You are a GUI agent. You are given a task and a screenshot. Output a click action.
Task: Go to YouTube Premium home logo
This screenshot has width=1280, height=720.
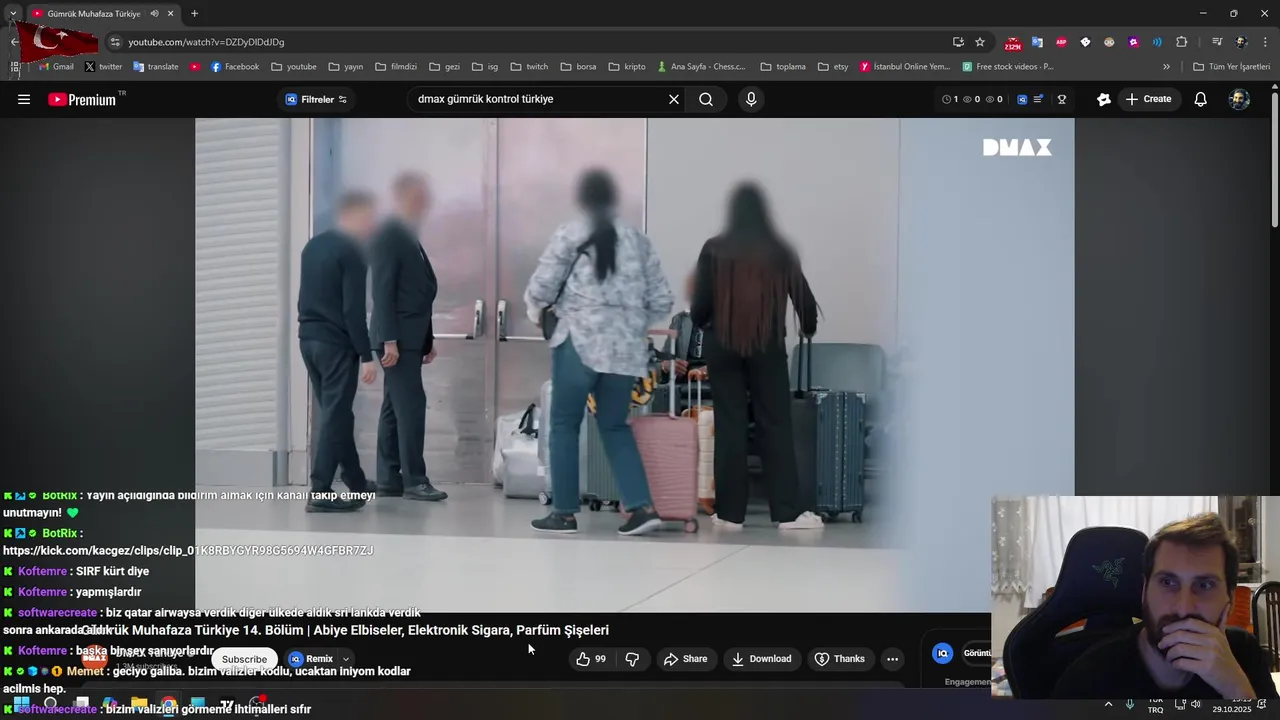[x=82, y=99]
